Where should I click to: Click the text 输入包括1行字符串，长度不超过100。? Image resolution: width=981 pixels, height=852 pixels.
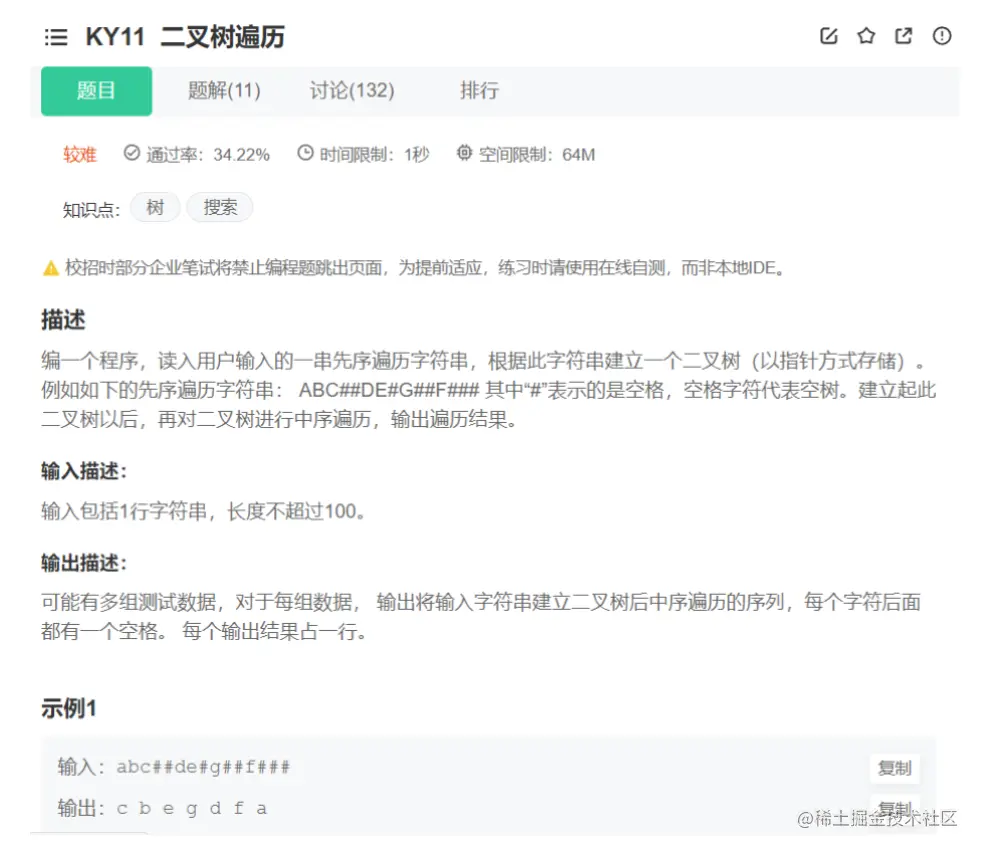coord(204,512)
